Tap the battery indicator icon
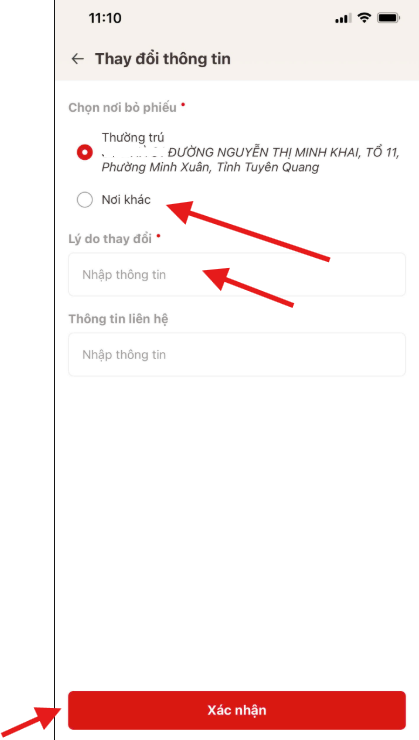The height and width of the screenshot is (740, 419). pyautogui.click(x=389, y=18)
